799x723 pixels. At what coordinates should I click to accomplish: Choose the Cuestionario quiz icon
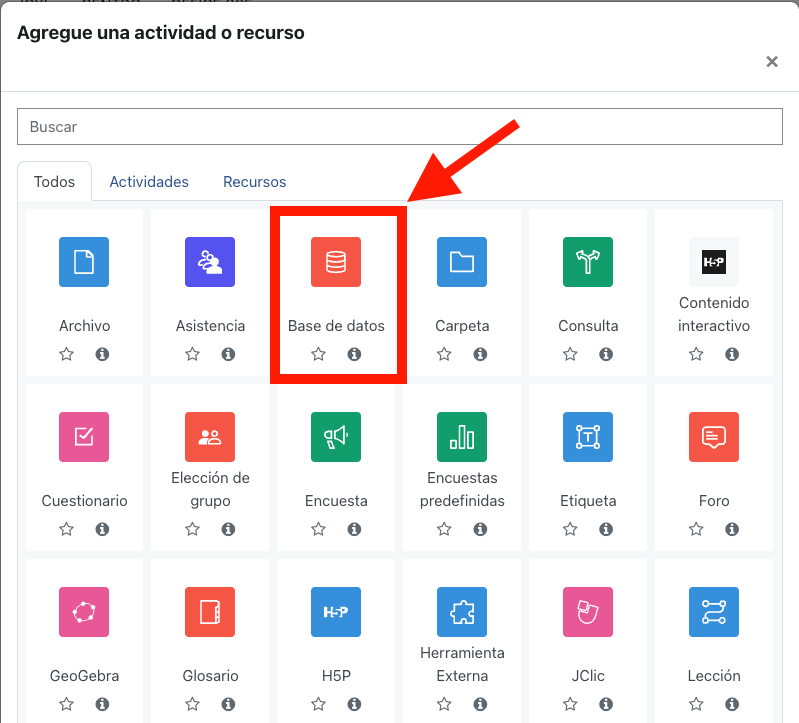coord(84,437)
